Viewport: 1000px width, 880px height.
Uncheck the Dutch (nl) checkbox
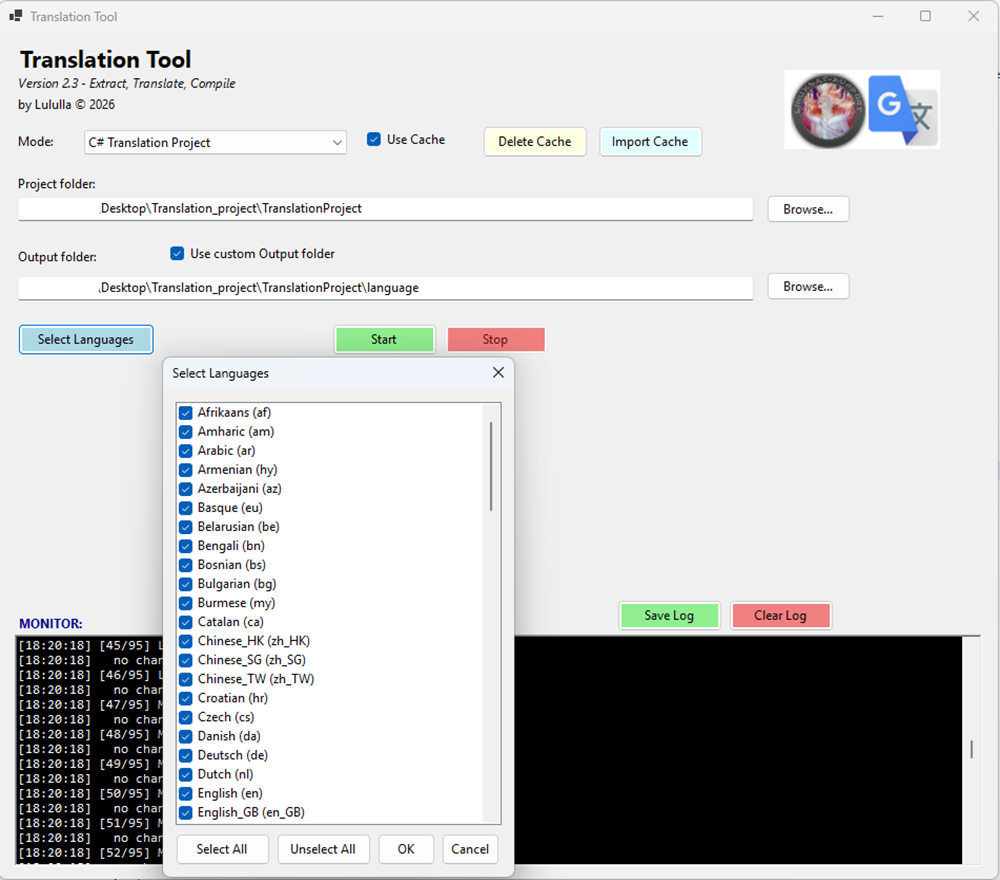pyautogui.click(x=186, y=774)
